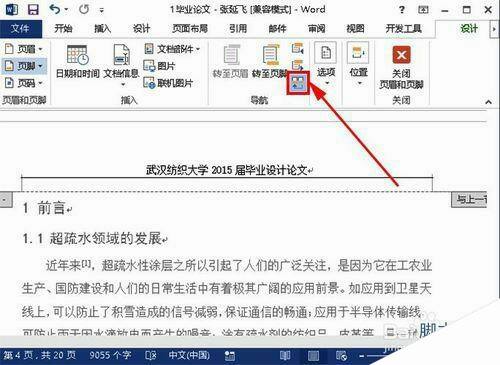The height and width of the screenshot is (365, 500).
Task: Click heading 1 前言
Action: click(x=44, y=208)
